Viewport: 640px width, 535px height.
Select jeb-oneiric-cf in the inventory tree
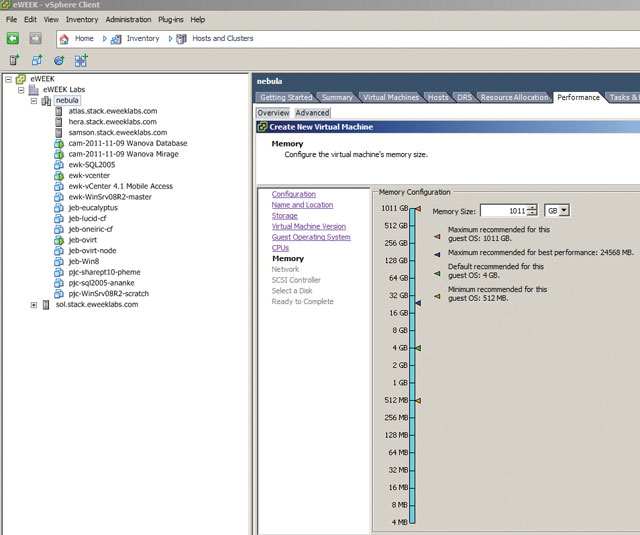[x=91, y=229]
